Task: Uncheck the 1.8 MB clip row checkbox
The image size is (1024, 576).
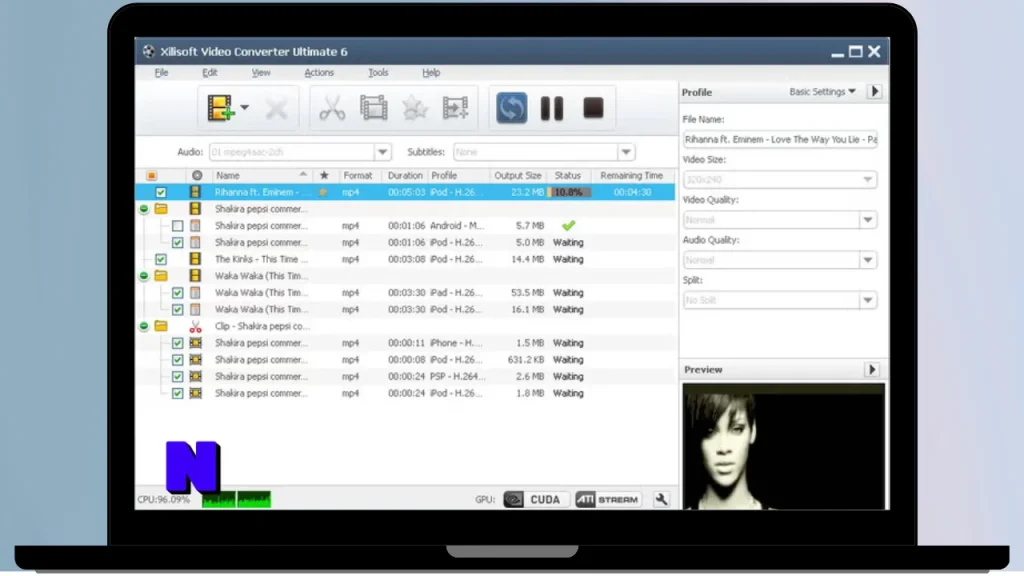Action: [178, 393]
